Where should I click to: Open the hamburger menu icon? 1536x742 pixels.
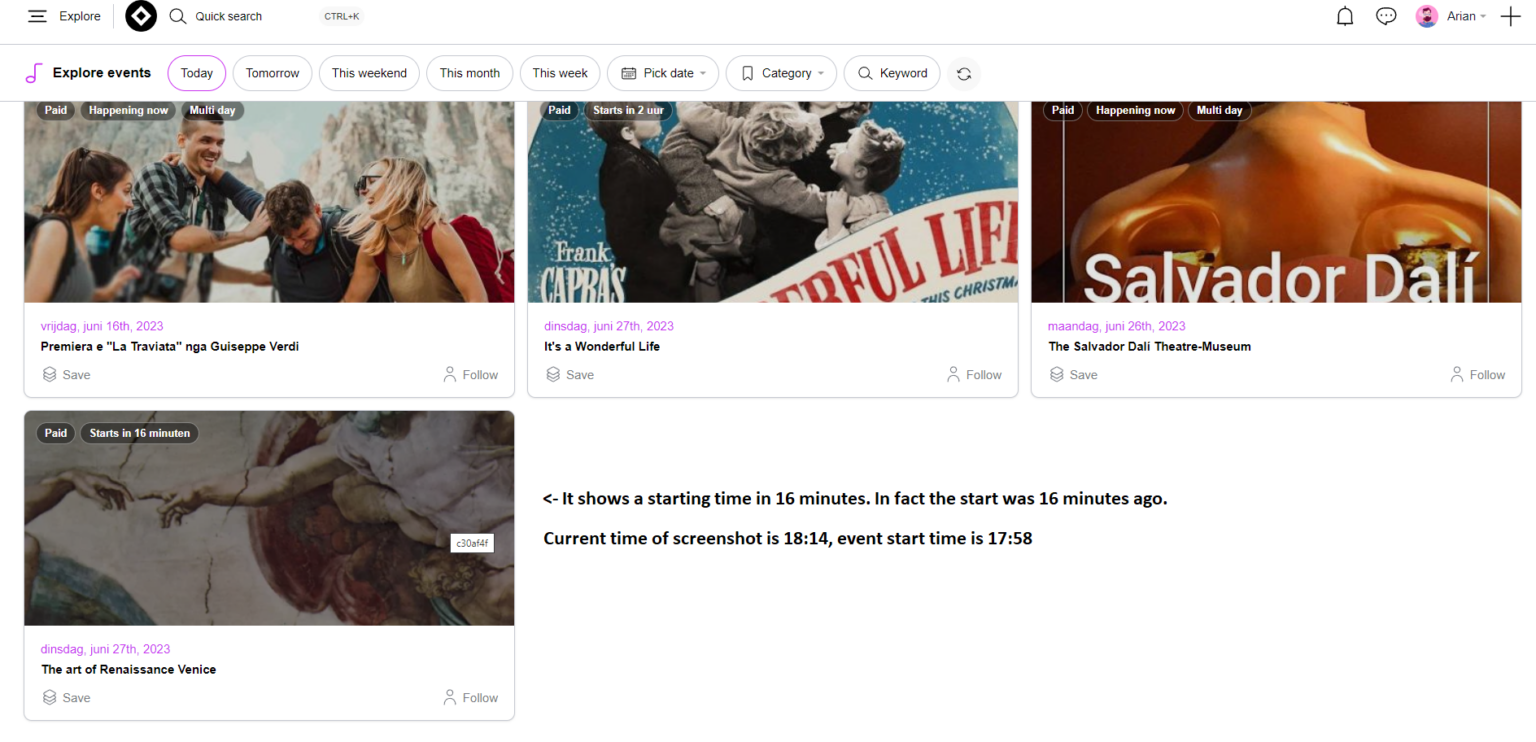[x=37, y=16]
